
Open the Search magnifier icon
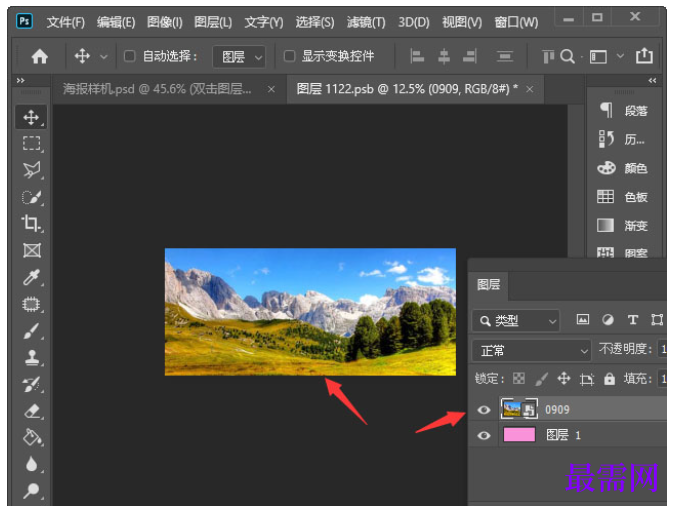[x=567, y=56]
